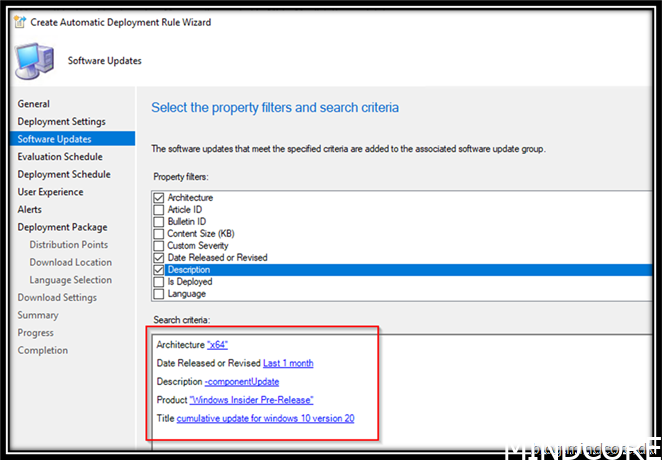Screen dimensions: 662x460
Task: Select Deployment Package in navigation
Action: point(62,227)
